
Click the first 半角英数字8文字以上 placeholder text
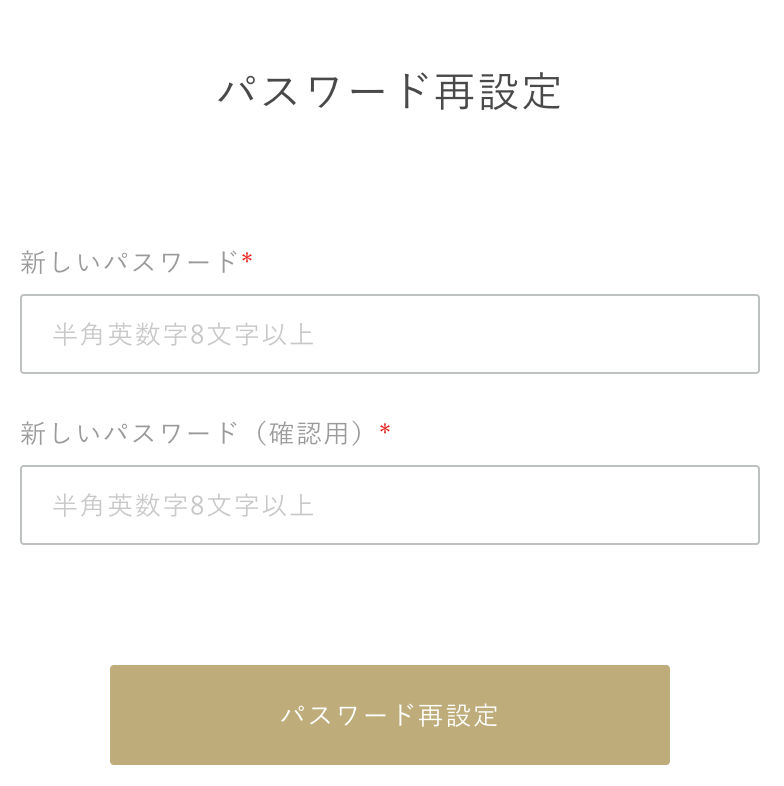184,334
